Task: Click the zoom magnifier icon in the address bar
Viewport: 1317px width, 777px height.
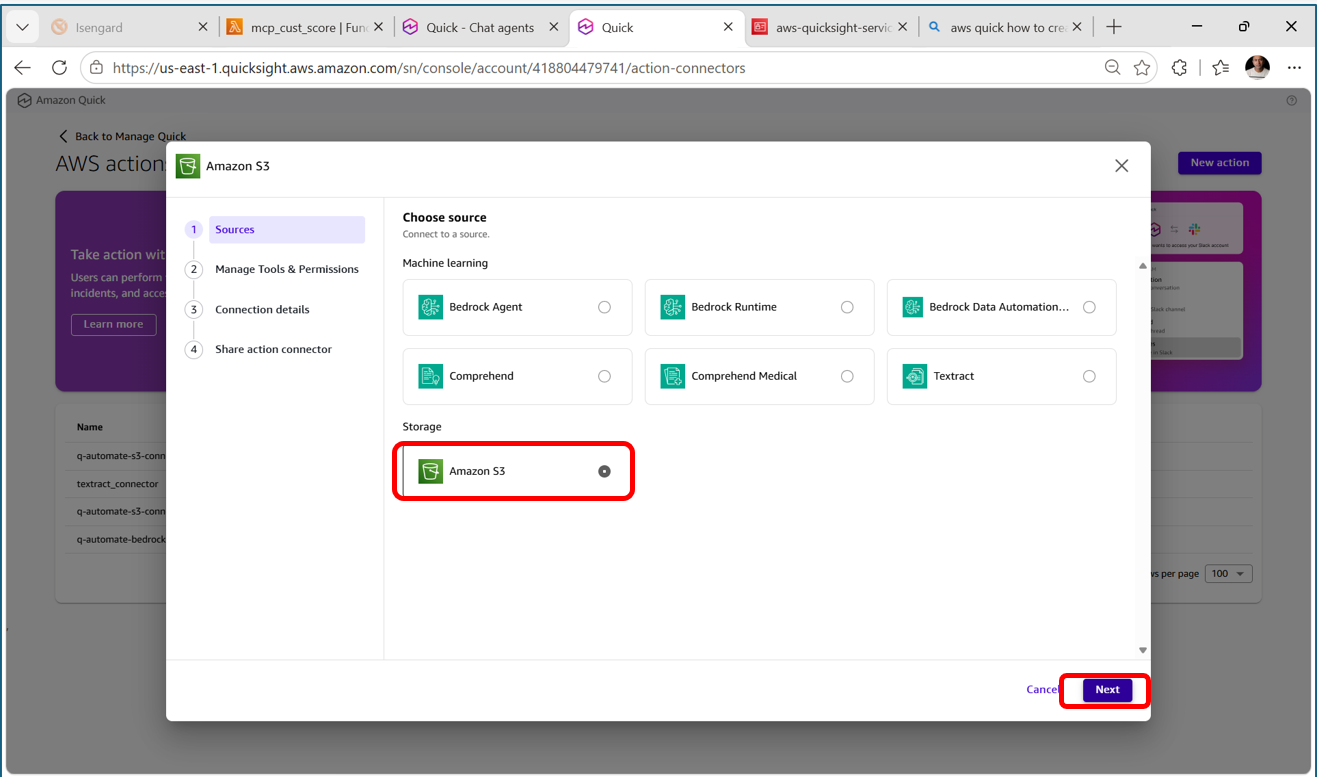Action: pos(1112,68)
